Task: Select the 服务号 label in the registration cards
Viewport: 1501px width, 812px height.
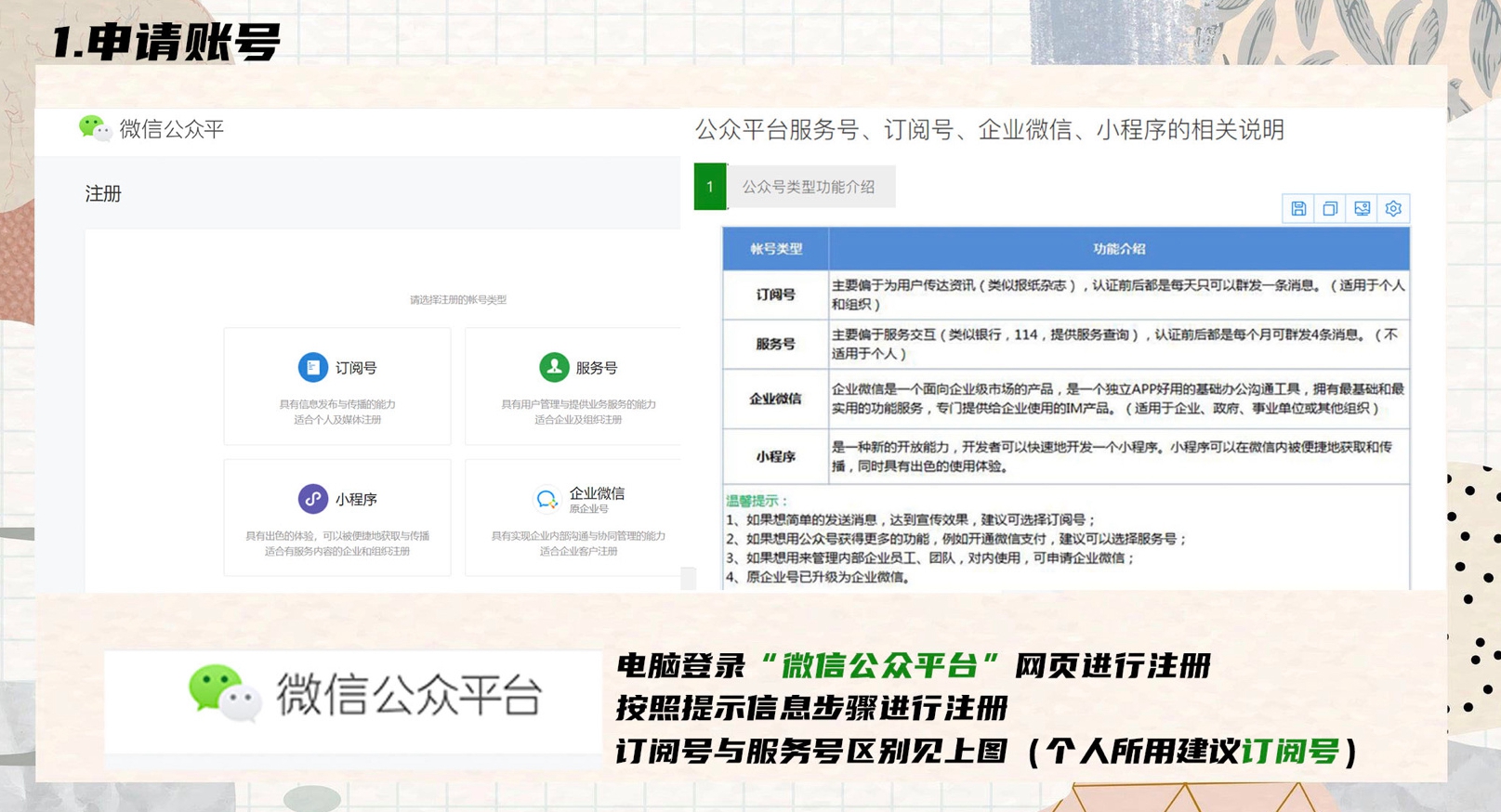Action: pos(597,369)
